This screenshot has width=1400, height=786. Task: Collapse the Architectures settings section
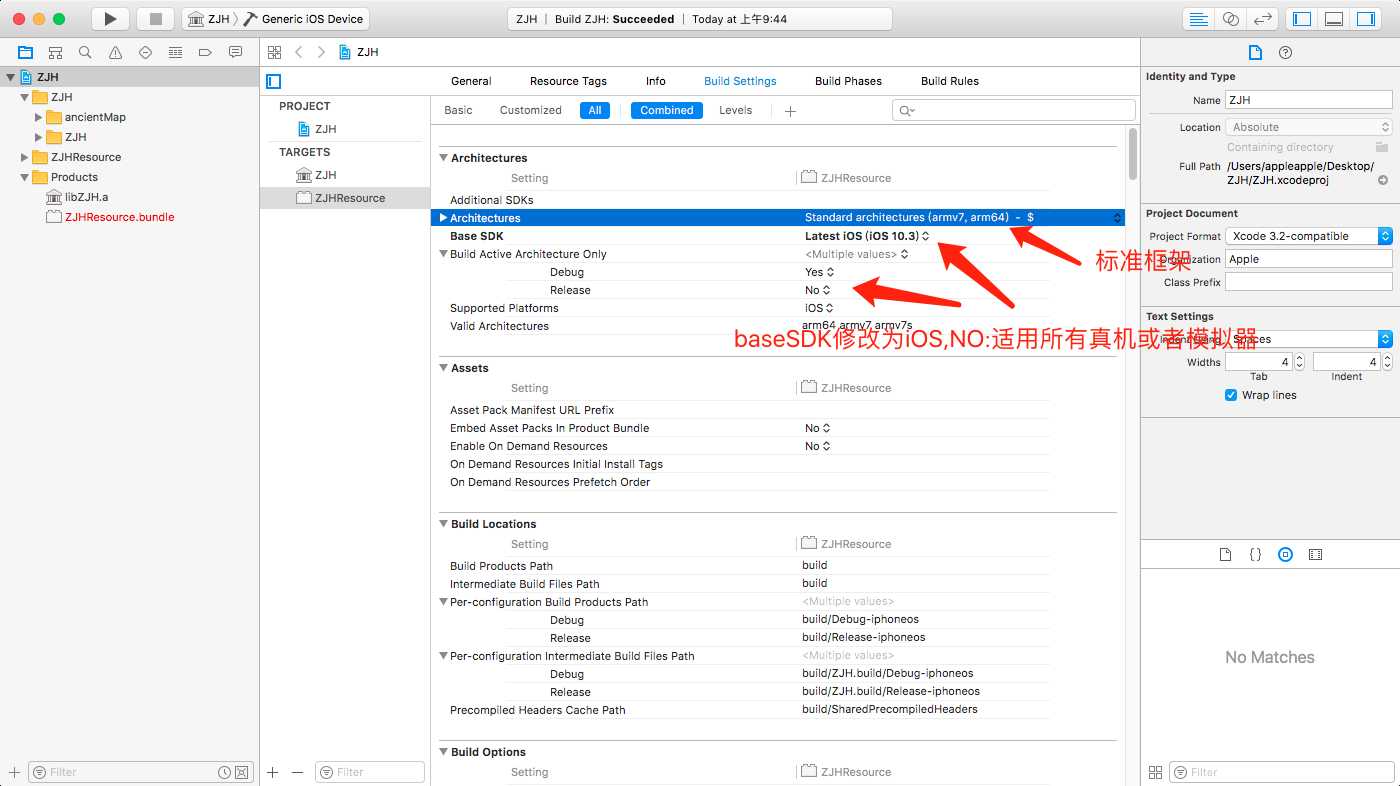[443, 158]
